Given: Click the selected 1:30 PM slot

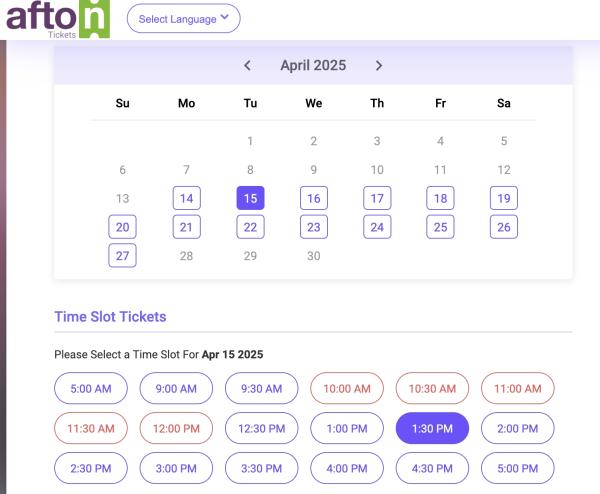Looking at the screenshot, I should coord(432,428).
